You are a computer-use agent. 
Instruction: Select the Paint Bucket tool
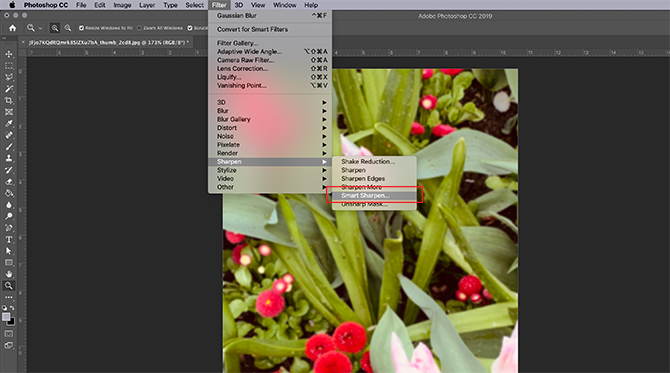(9, 193)
